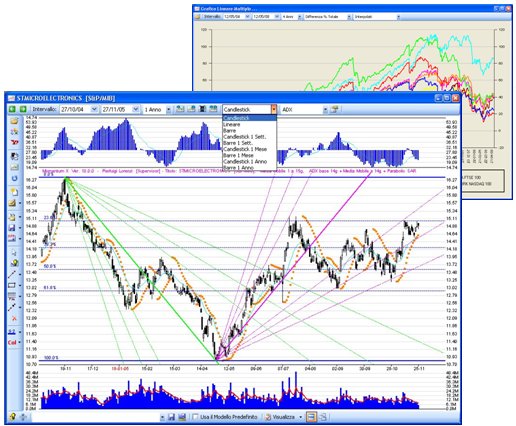Click the single floppy save icon in bottom bar
Viewport: 516px width, 426px height.
pos(172,417)
